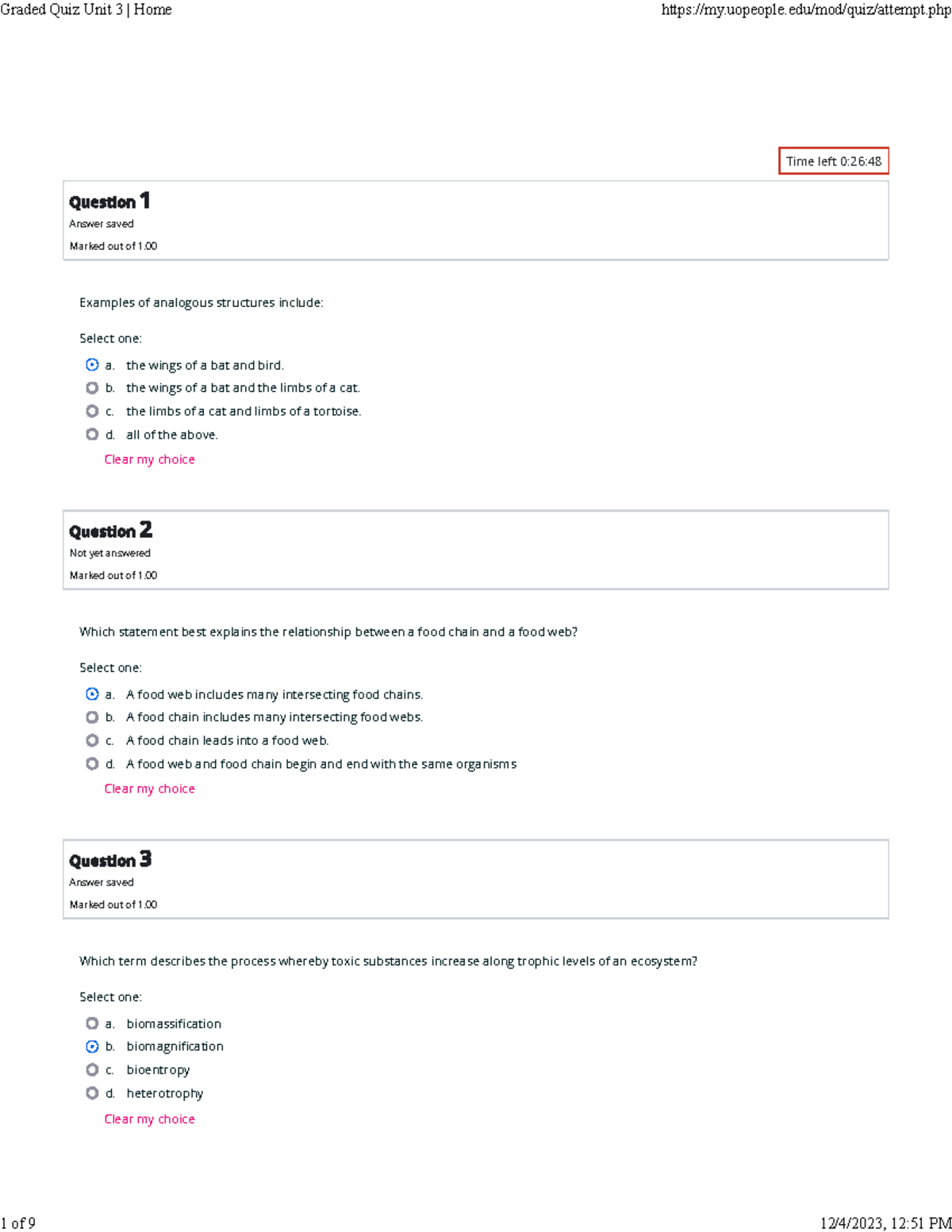Pick 'all of the above' for Question 1
The width and height of the screenshot is (952, 1232).
point(92,435)
